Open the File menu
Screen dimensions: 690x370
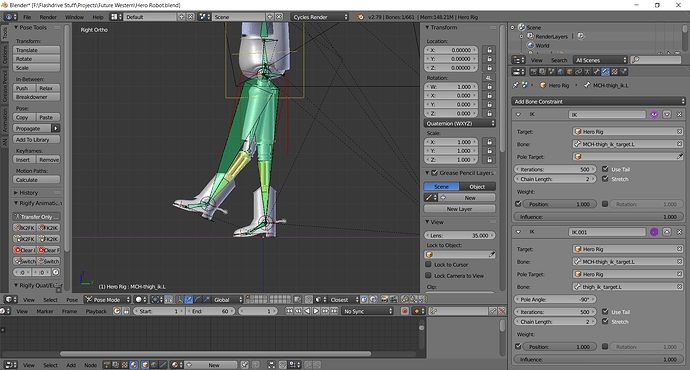click(x=27, y=17)
